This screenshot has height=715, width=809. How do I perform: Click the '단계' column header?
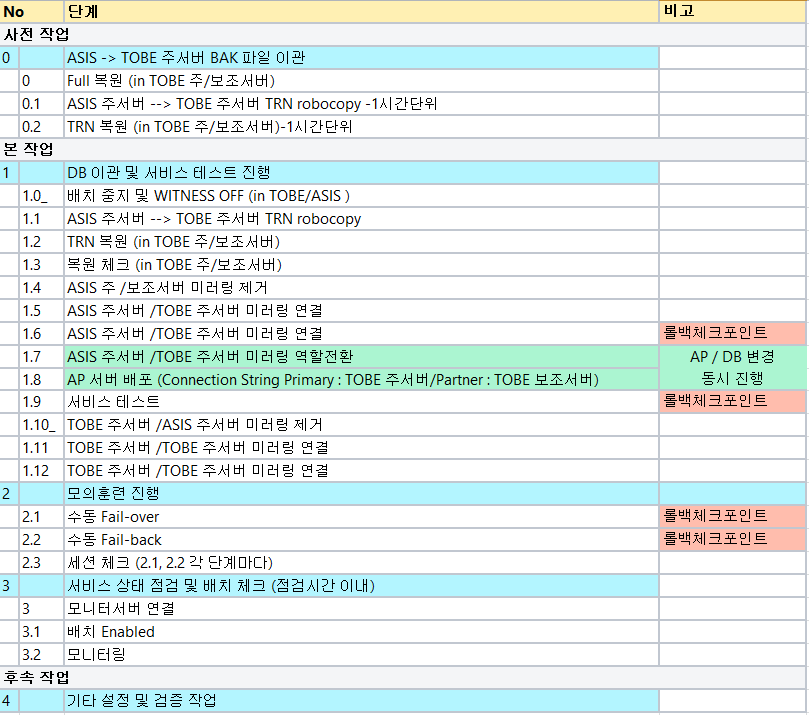[x=361, y=11]
